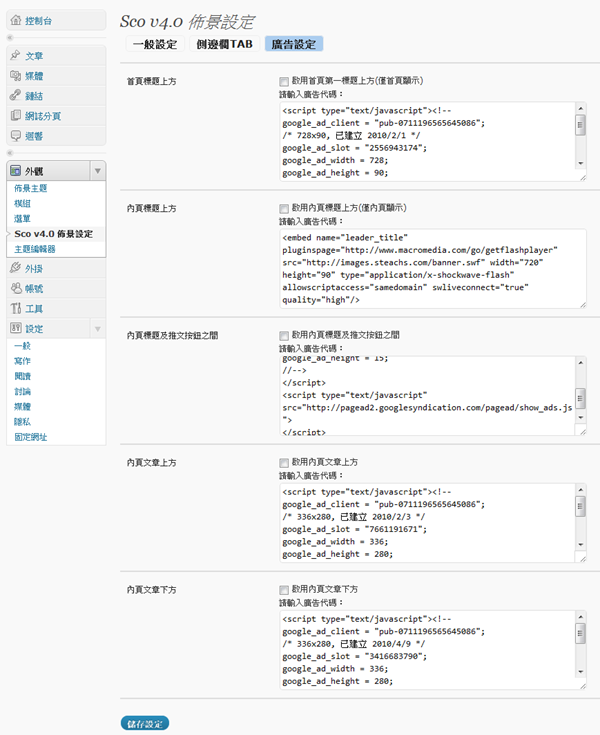Open 外觀 via its appearance icon
Image resolution: width=600 pixels, height=735 pixels.
click(16, 171)
